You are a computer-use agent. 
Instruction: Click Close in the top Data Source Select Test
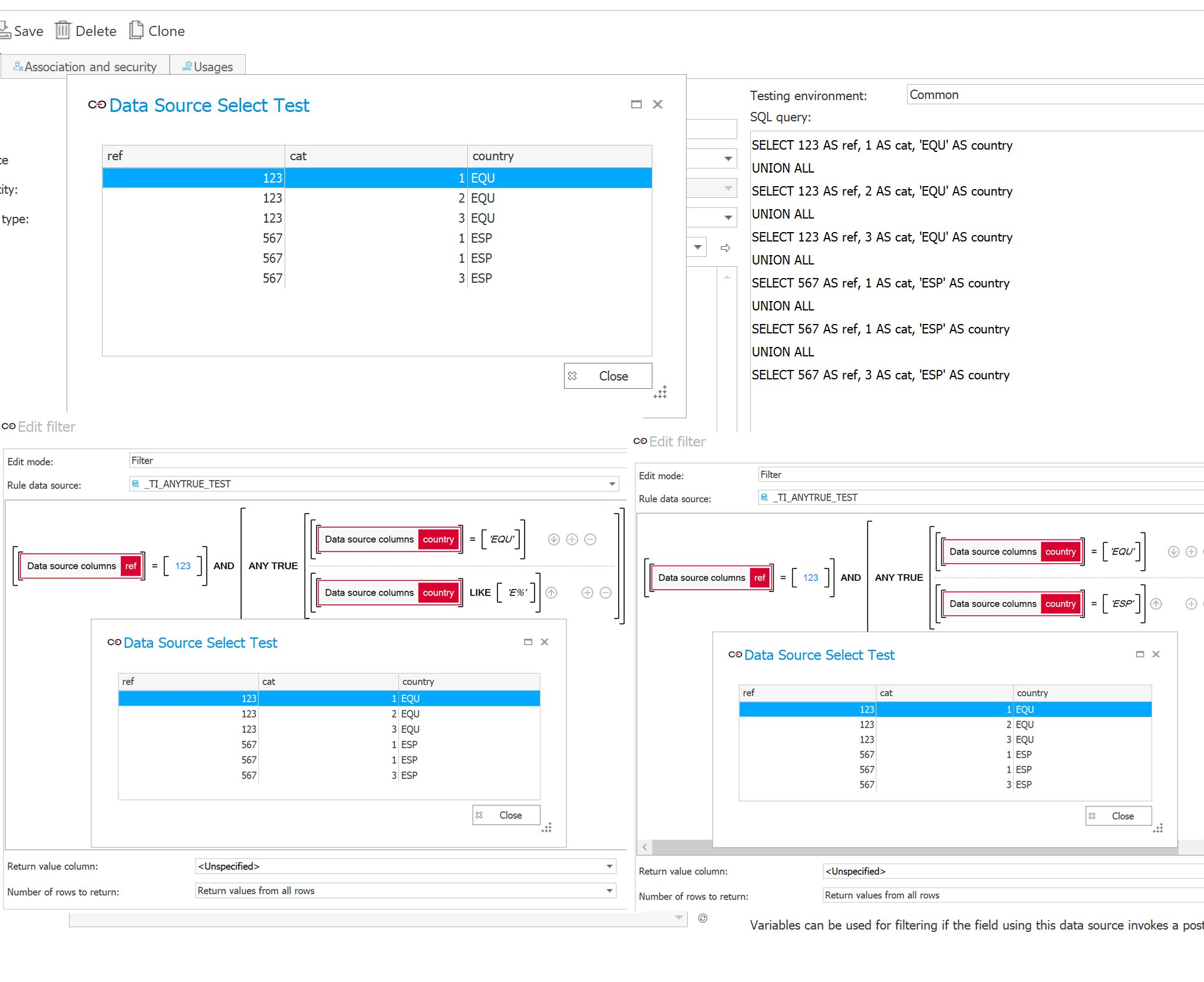[x=608, y=376]
